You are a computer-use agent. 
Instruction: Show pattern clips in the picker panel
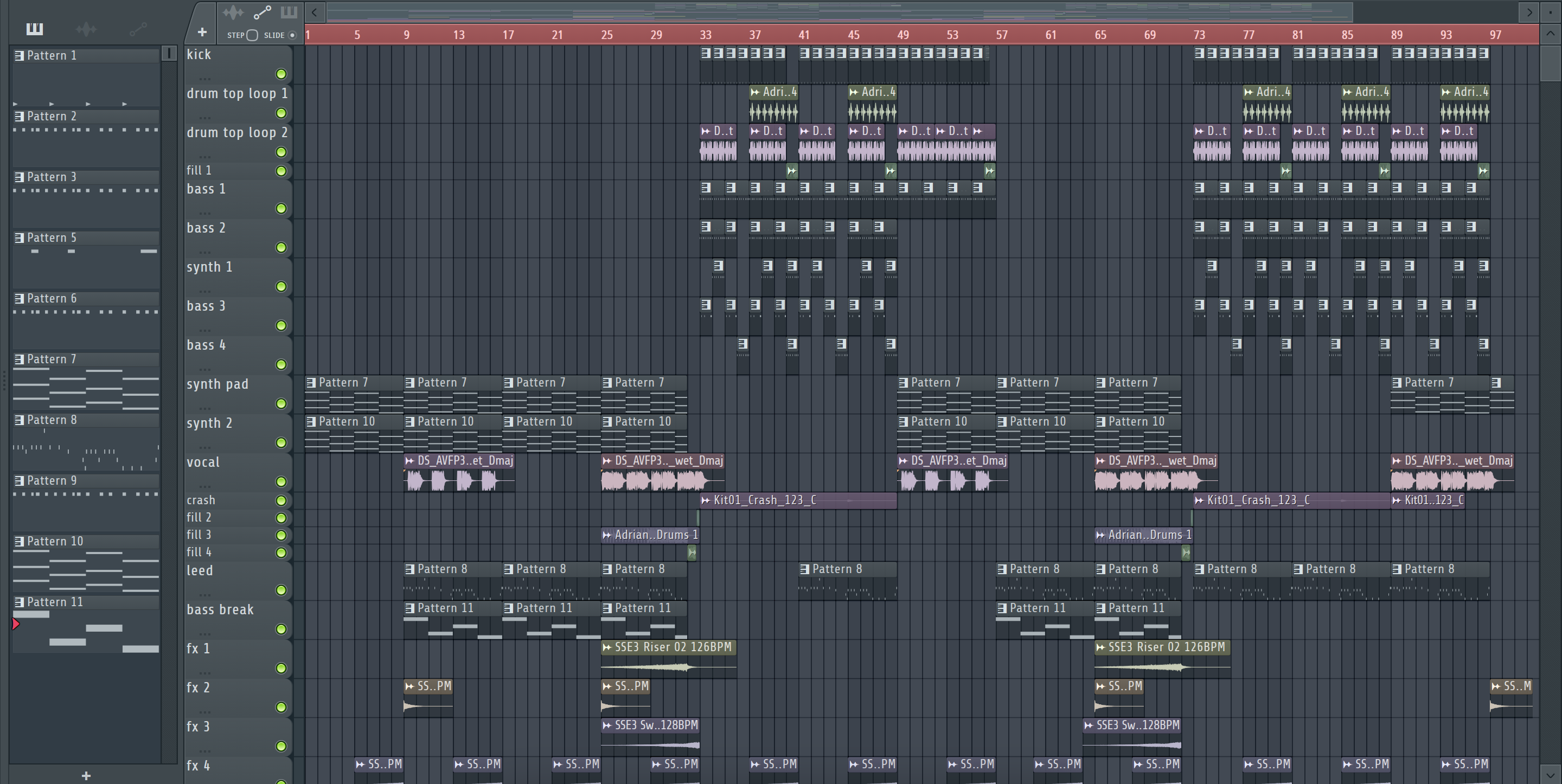(35, 29)
